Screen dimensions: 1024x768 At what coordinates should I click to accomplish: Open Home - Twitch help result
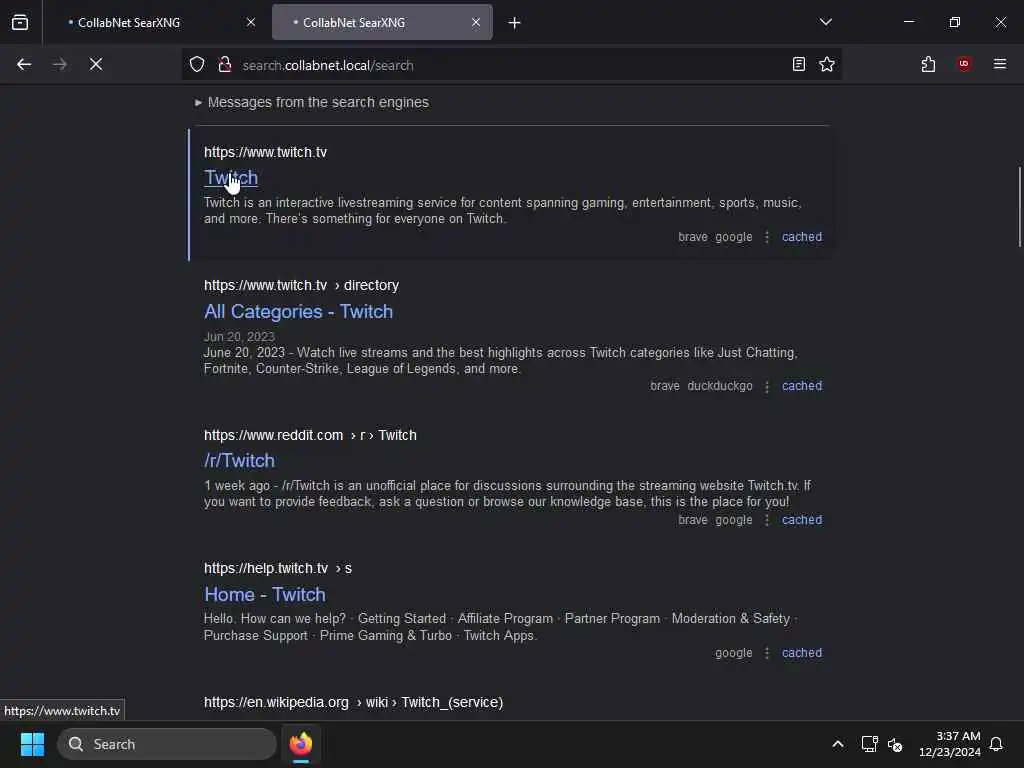coord(264,594)
